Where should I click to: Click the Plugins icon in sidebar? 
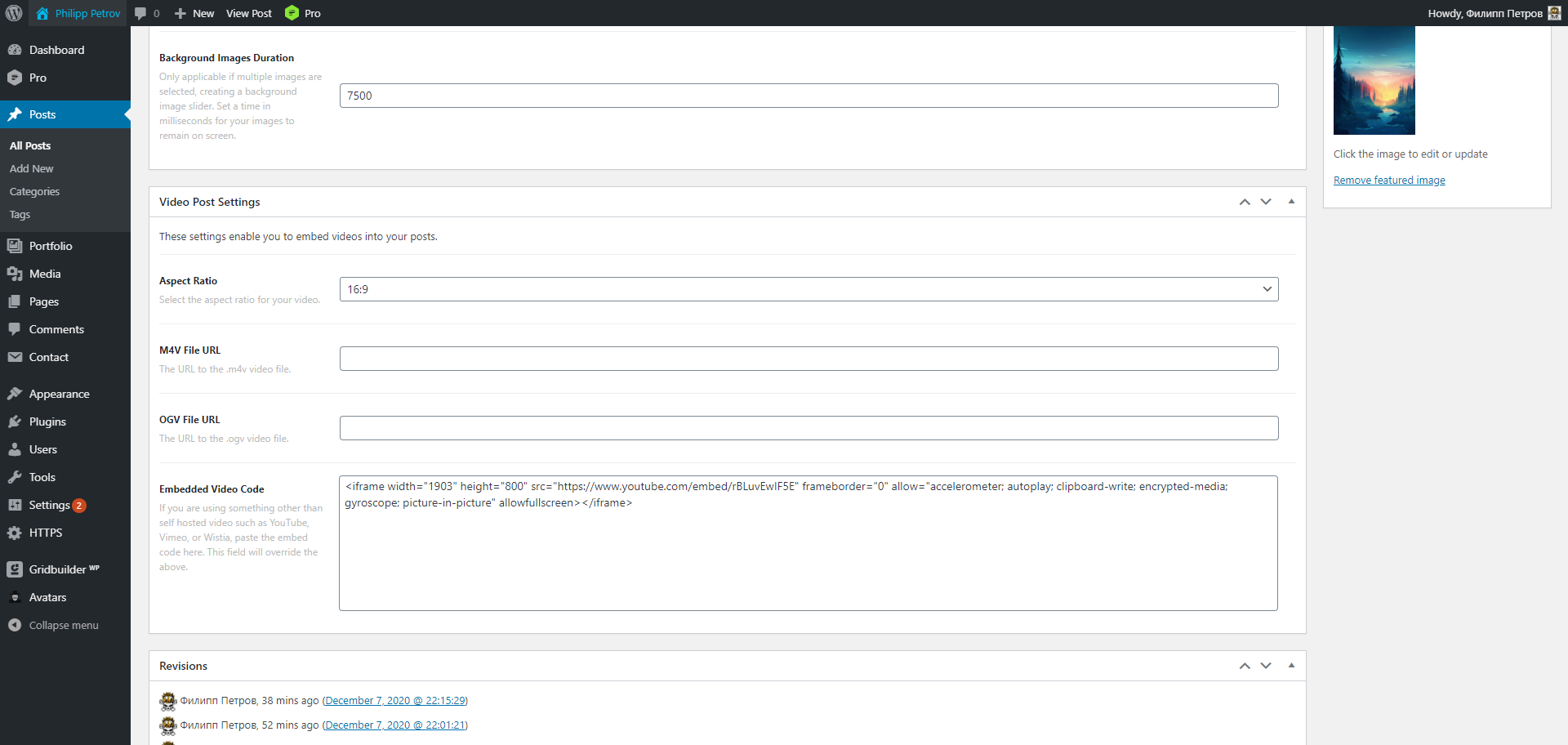15,422
